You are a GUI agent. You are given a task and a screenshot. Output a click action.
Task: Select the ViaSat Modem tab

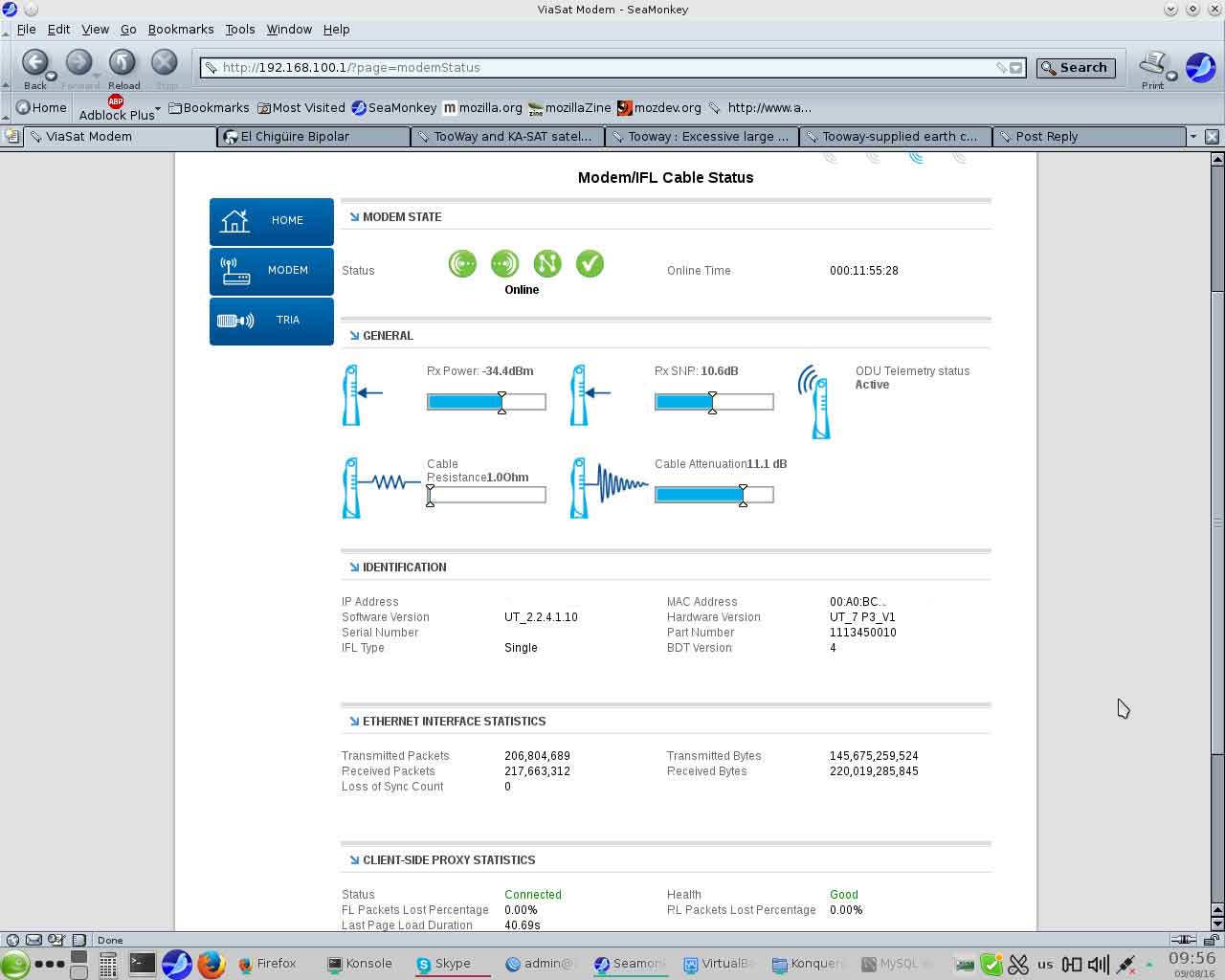(120, 136)
